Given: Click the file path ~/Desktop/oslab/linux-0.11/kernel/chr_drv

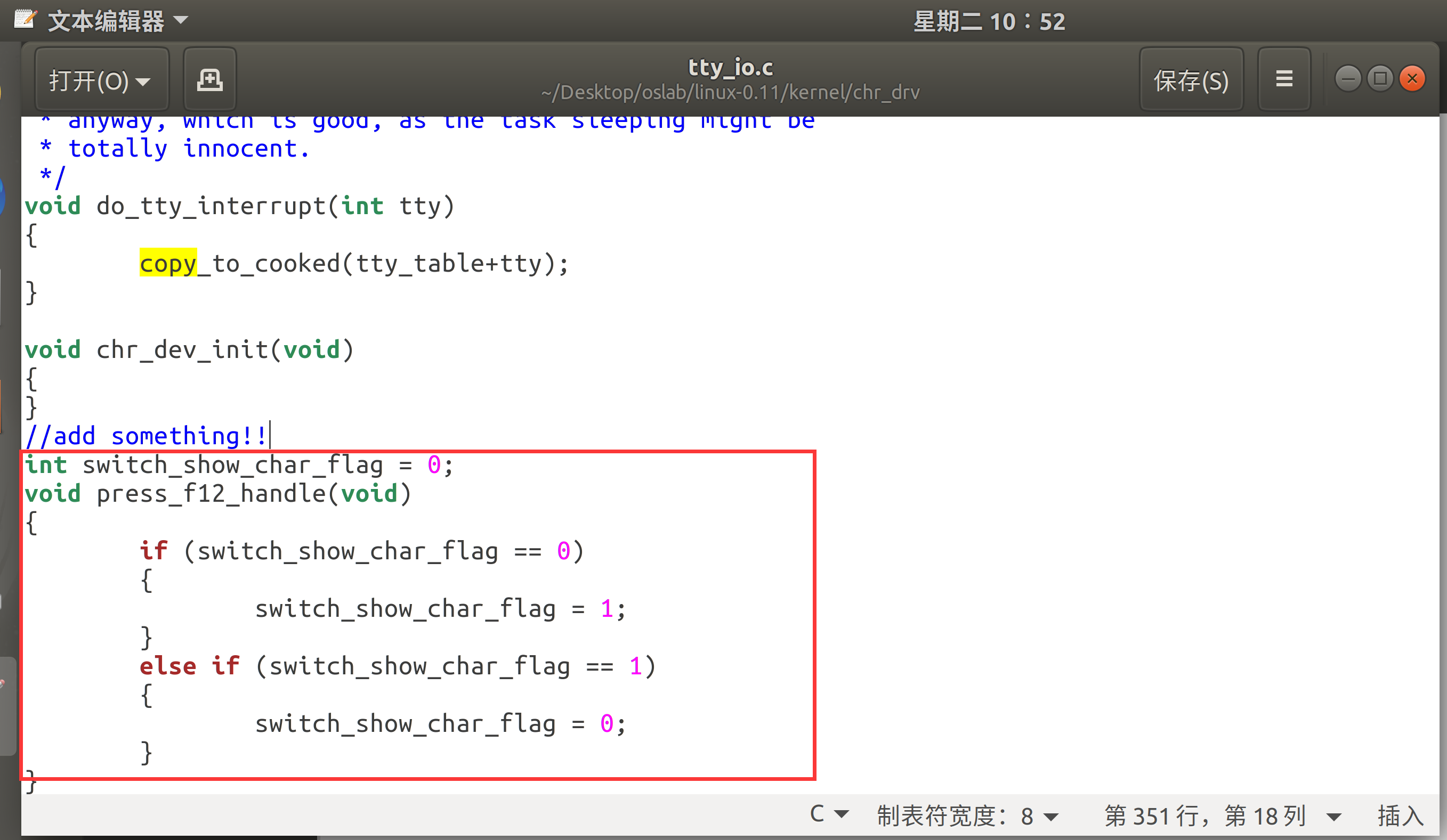Looking at the screenshot, I should pyautogui.click(x=730, y=92).
